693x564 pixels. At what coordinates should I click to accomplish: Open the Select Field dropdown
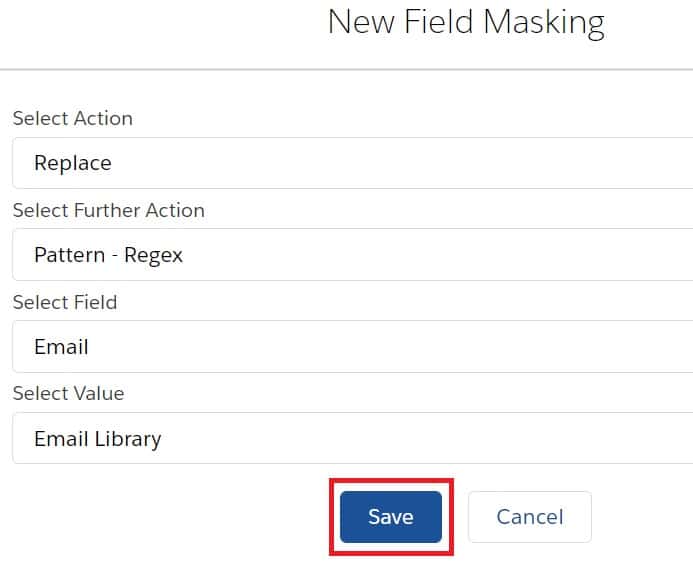(350, 347)
